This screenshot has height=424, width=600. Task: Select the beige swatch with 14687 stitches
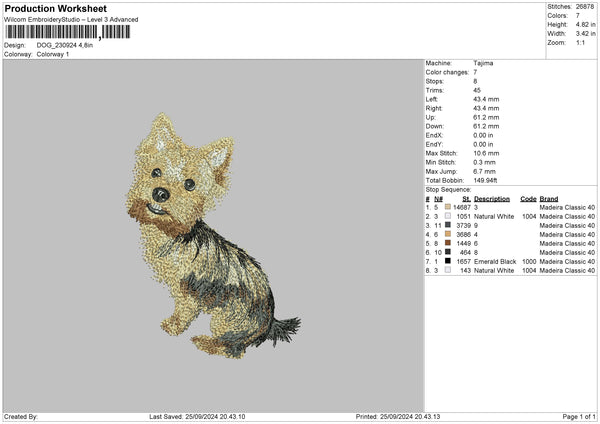tap(447, 207)
